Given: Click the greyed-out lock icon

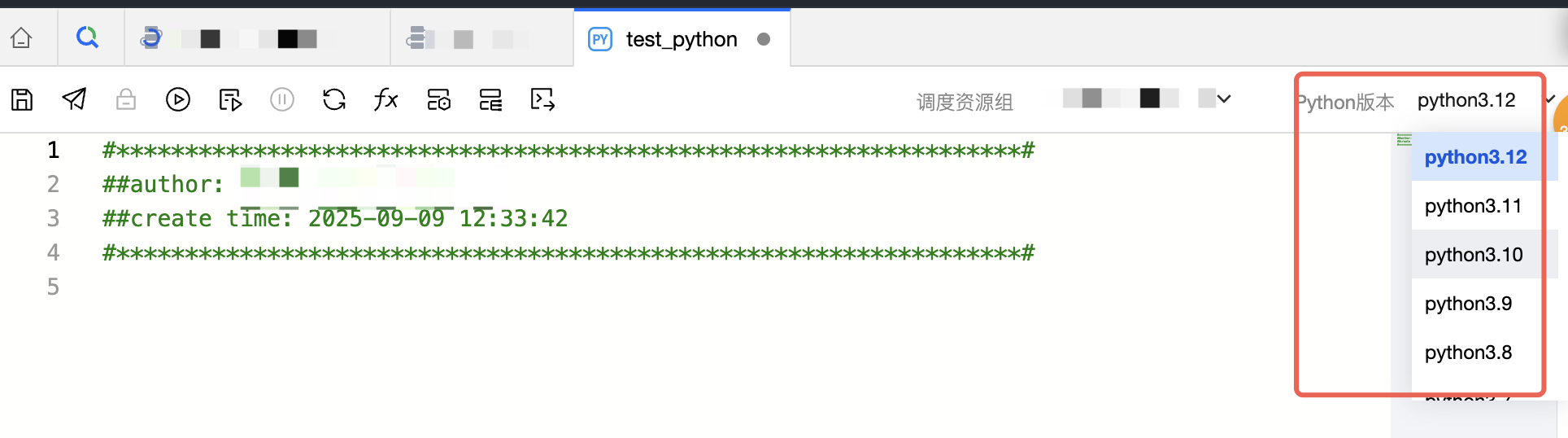Looking at the screenshot, I should pos(126,99).
